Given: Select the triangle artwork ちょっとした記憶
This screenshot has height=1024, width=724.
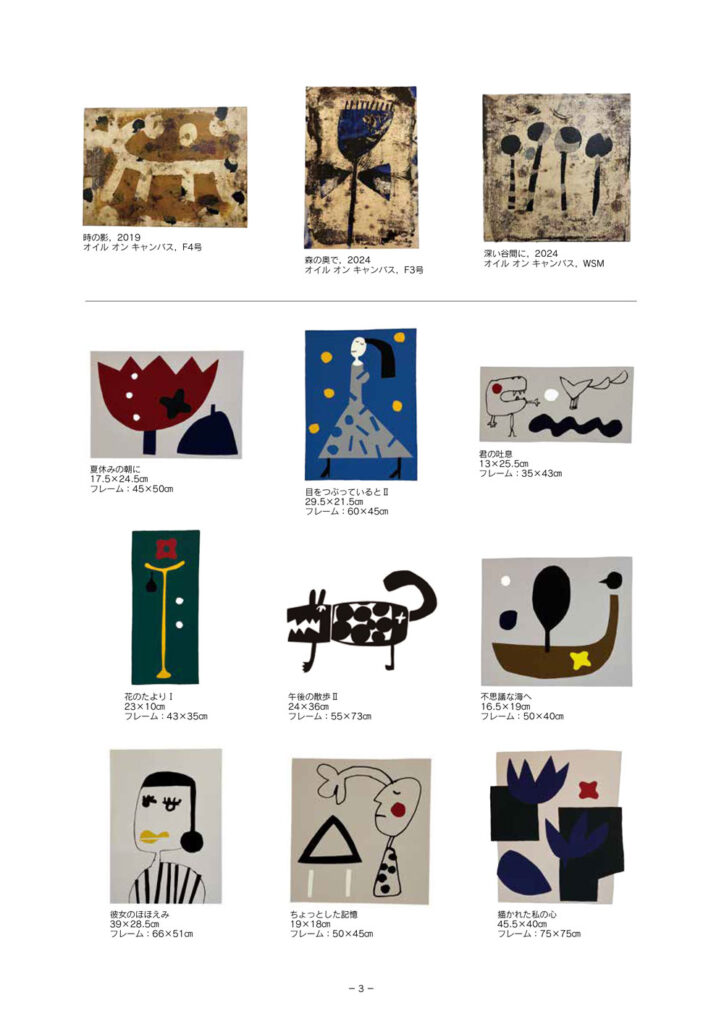Looking at the screenshot, I should 360,831.
